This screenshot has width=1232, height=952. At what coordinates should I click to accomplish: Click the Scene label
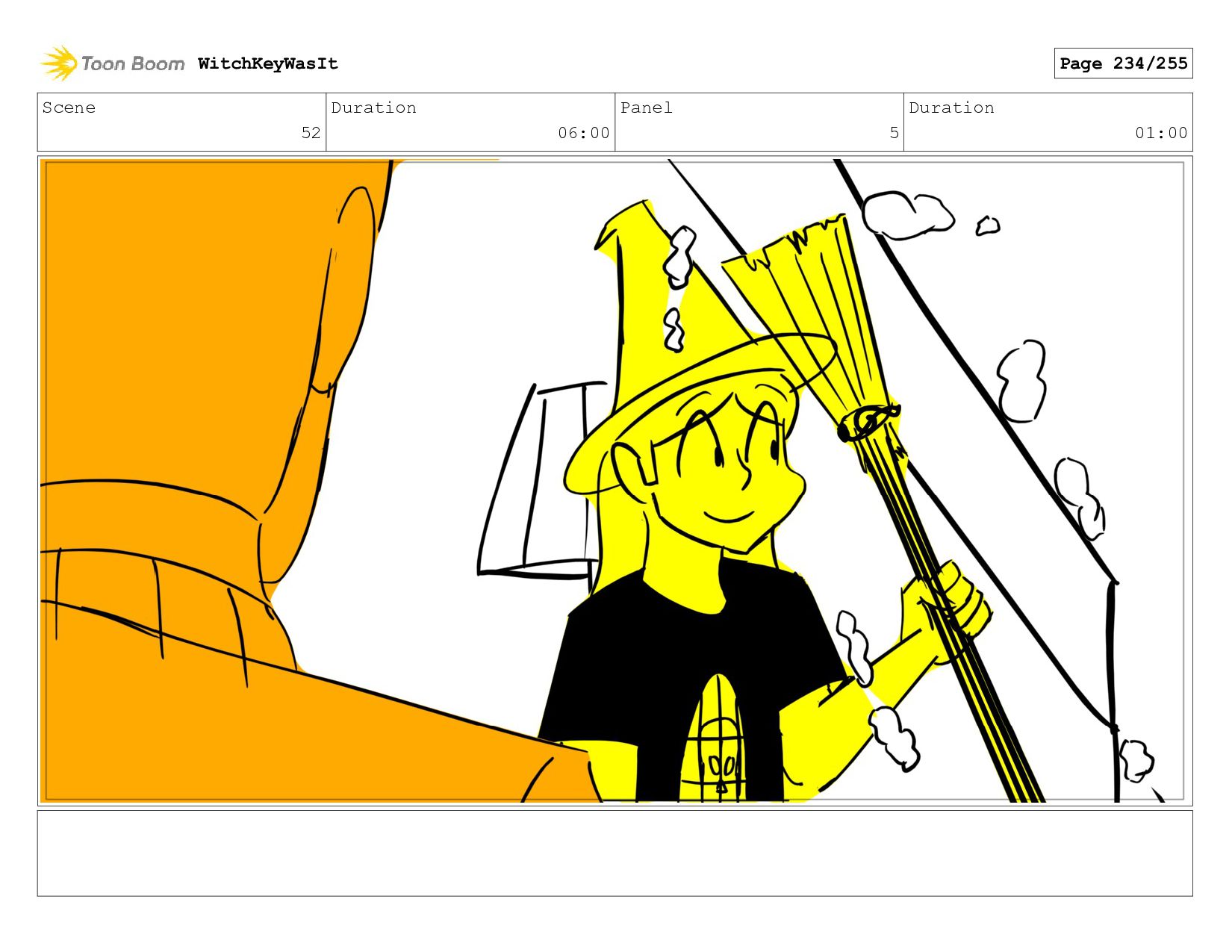69,108
